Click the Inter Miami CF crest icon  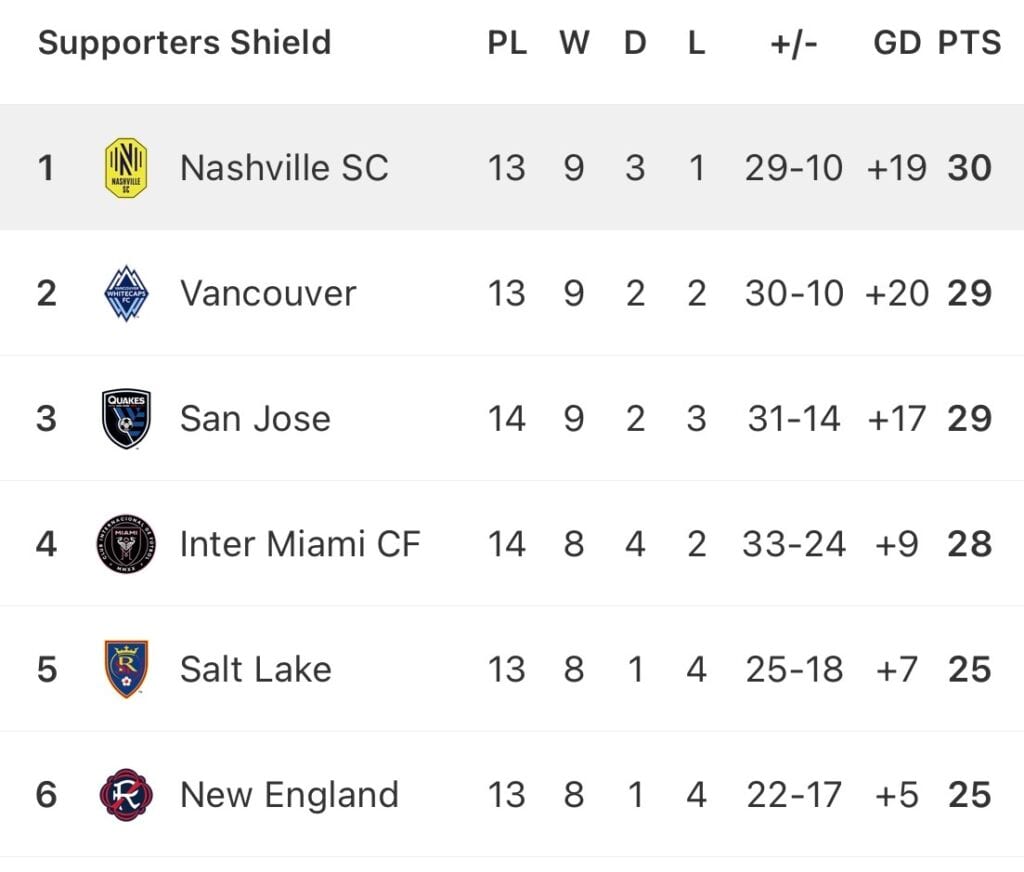pyautogui.click(x=126, y=543)
